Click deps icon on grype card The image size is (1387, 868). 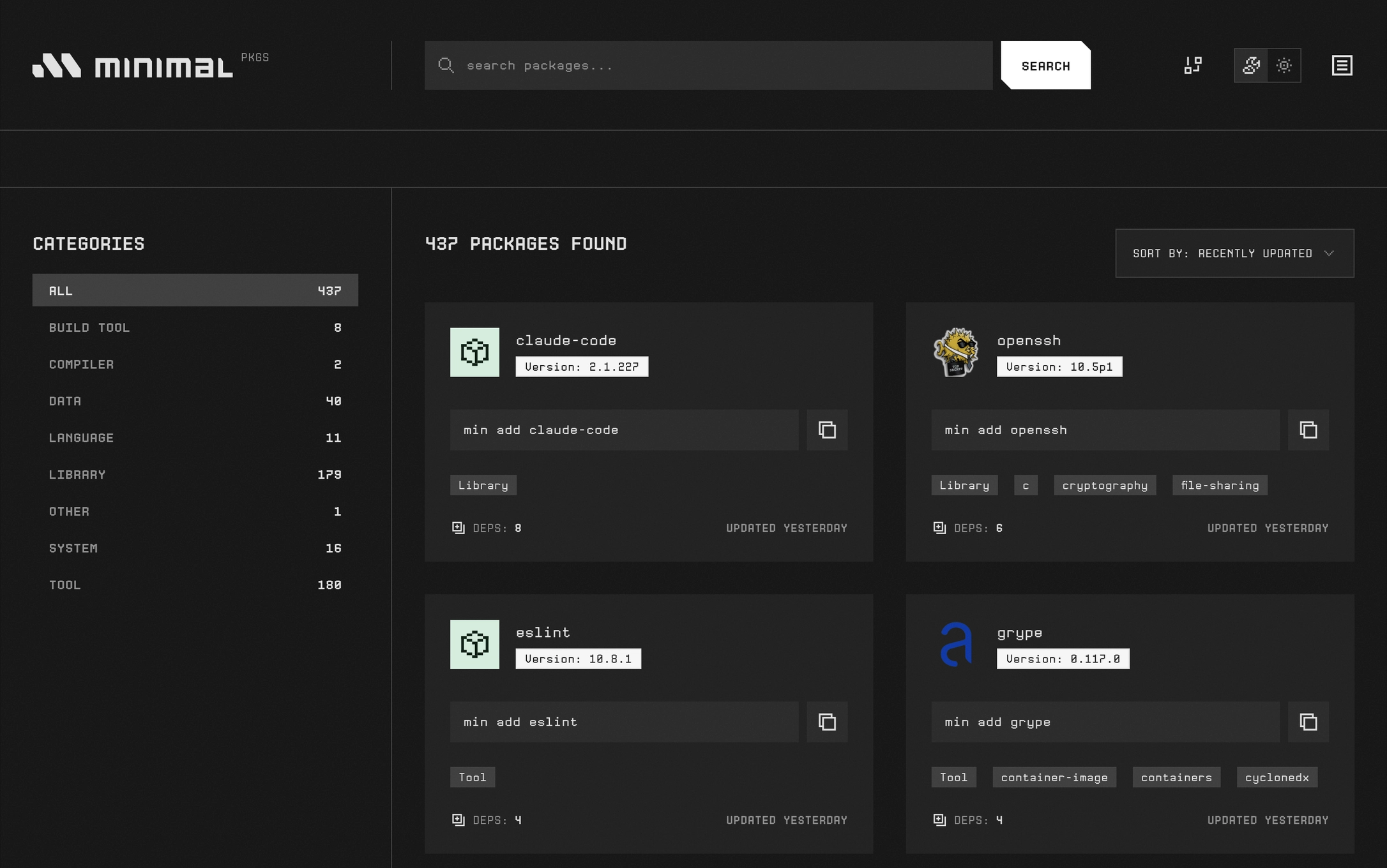click(939, 819)
